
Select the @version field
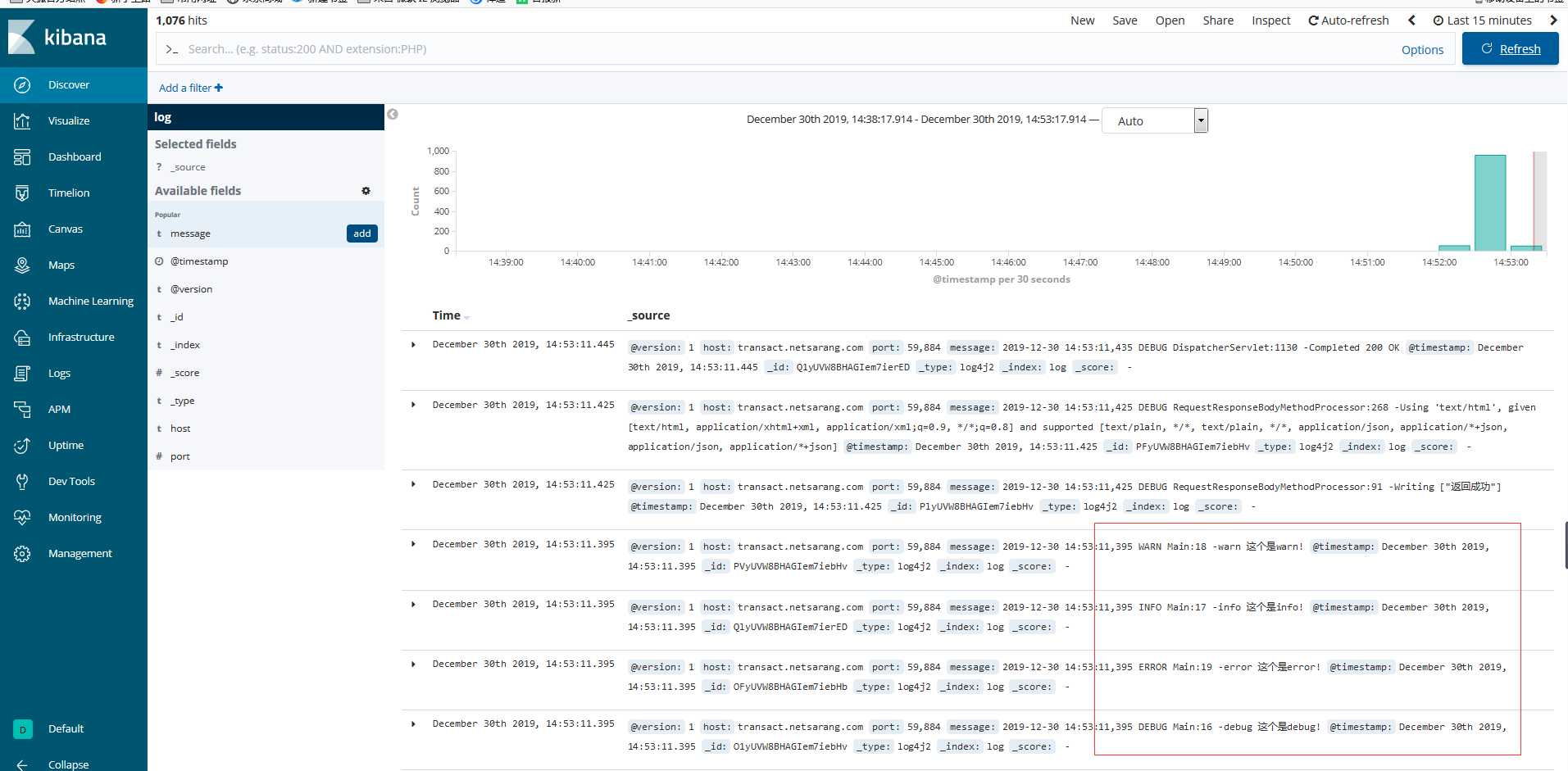[x=191, y=289]
